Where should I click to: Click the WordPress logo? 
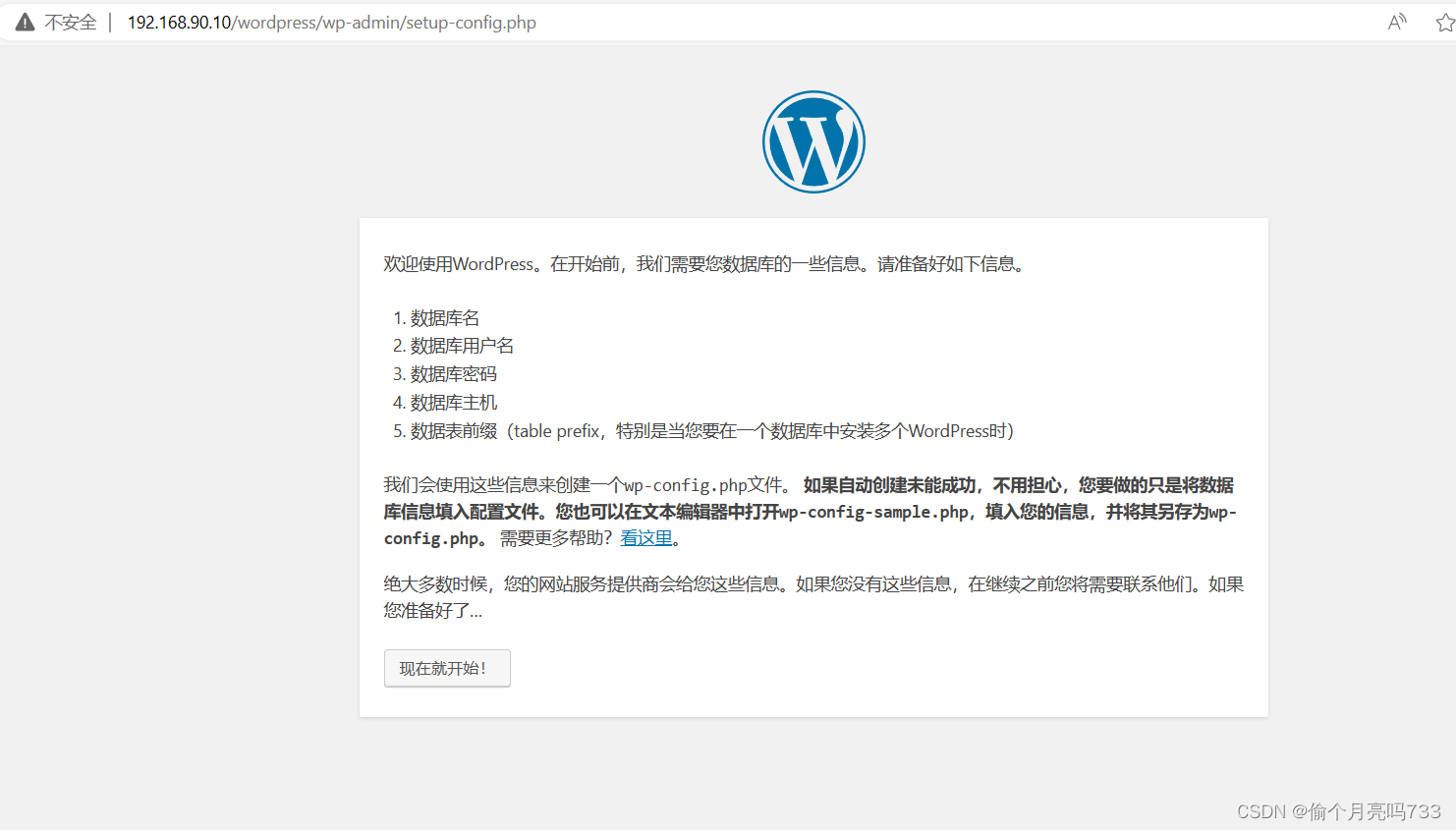(x=813, y=142)
